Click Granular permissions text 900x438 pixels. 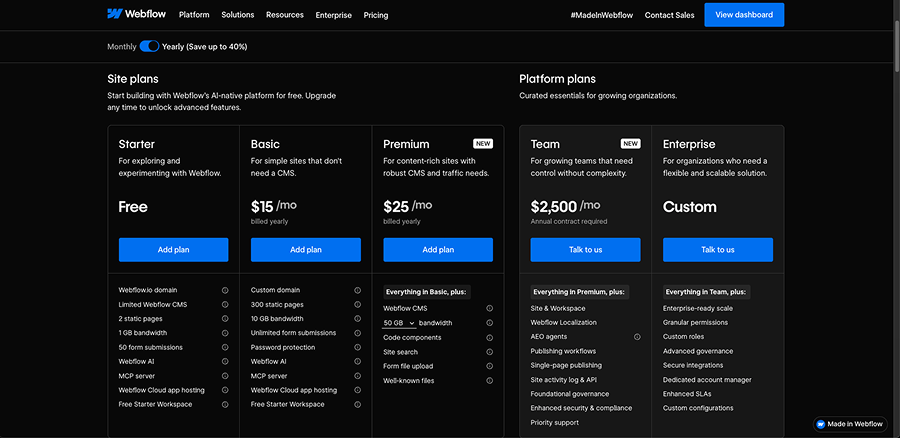click(x=695, y=323)
